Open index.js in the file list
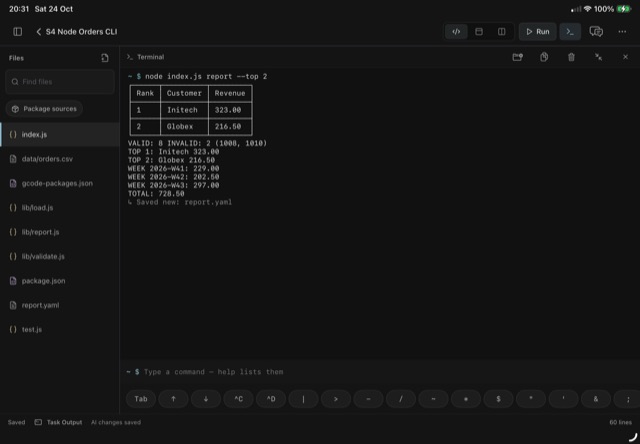This screenshot has height=444, width=640. [60, 134]
